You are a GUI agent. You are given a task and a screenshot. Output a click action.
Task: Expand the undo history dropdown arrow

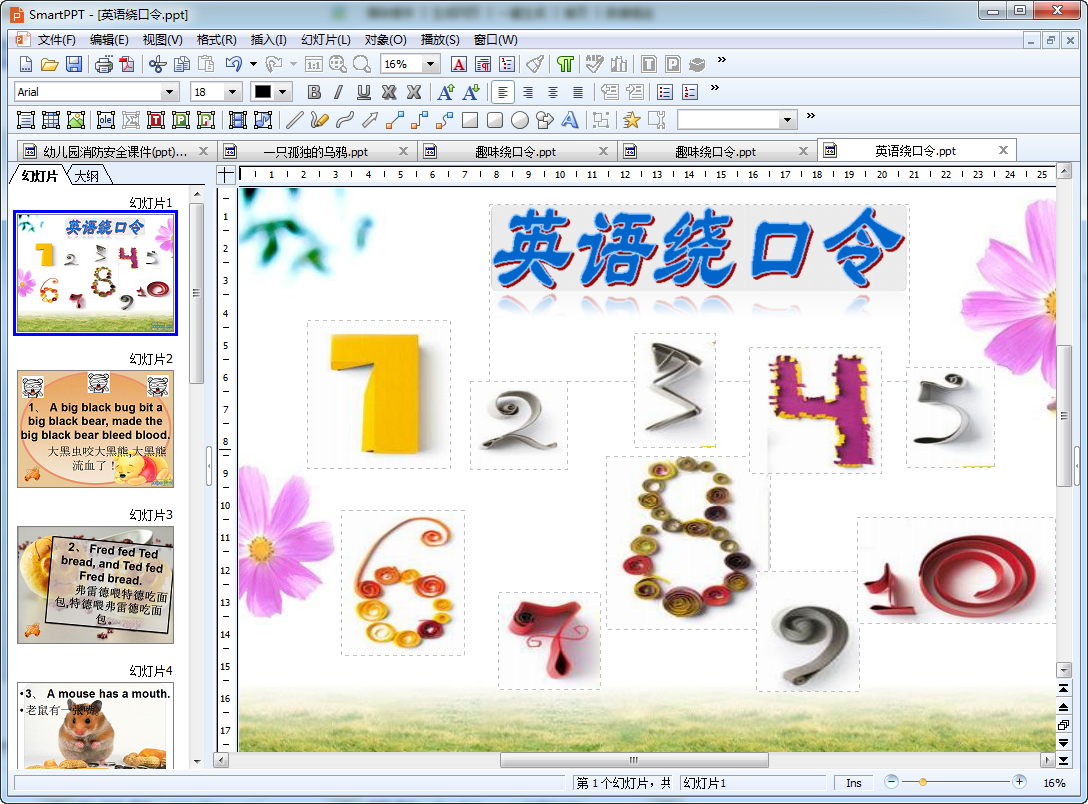(253, 65)
